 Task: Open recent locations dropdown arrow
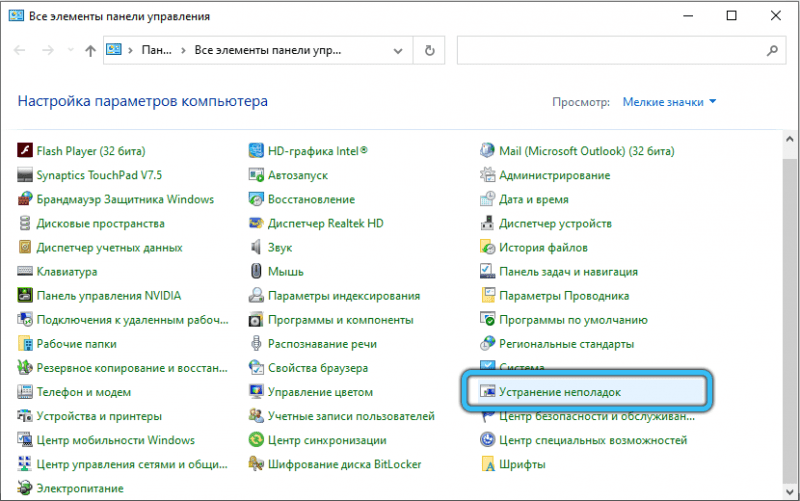[70, 50]
